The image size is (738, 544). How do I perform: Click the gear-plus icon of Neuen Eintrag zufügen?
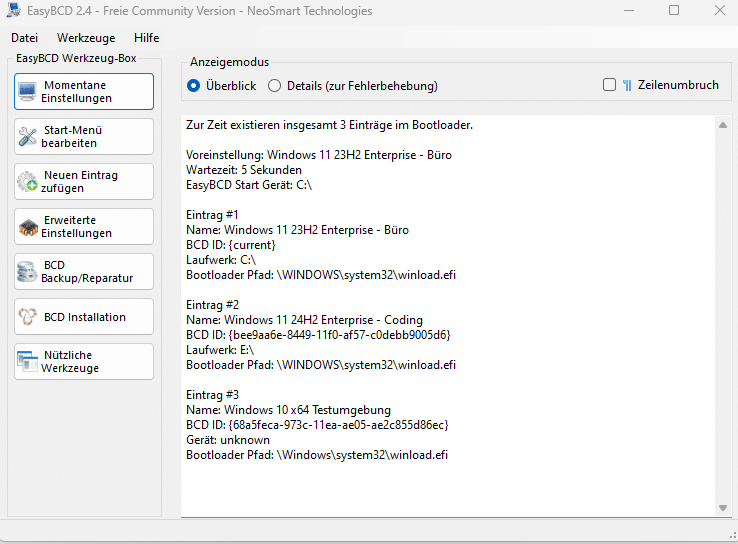click(x=27, y=182)
